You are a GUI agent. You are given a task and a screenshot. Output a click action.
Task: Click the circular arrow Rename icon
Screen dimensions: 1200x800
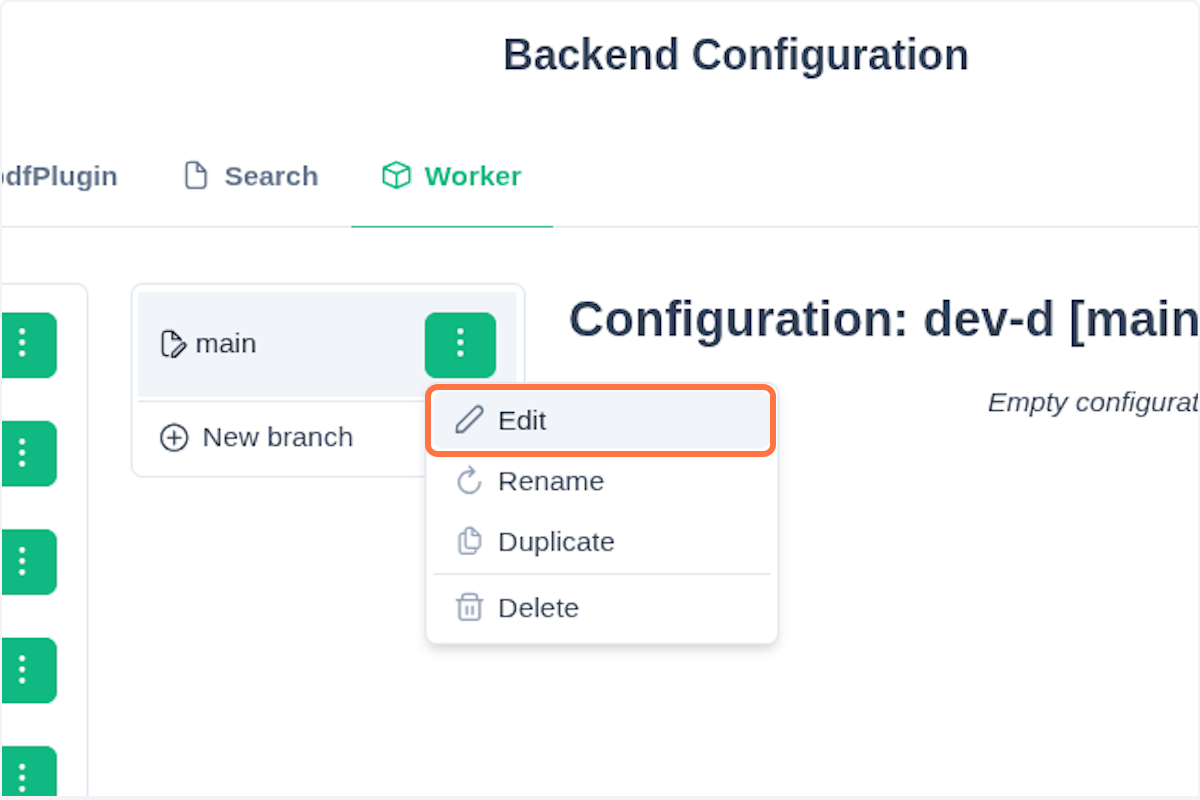coord(469,481)
